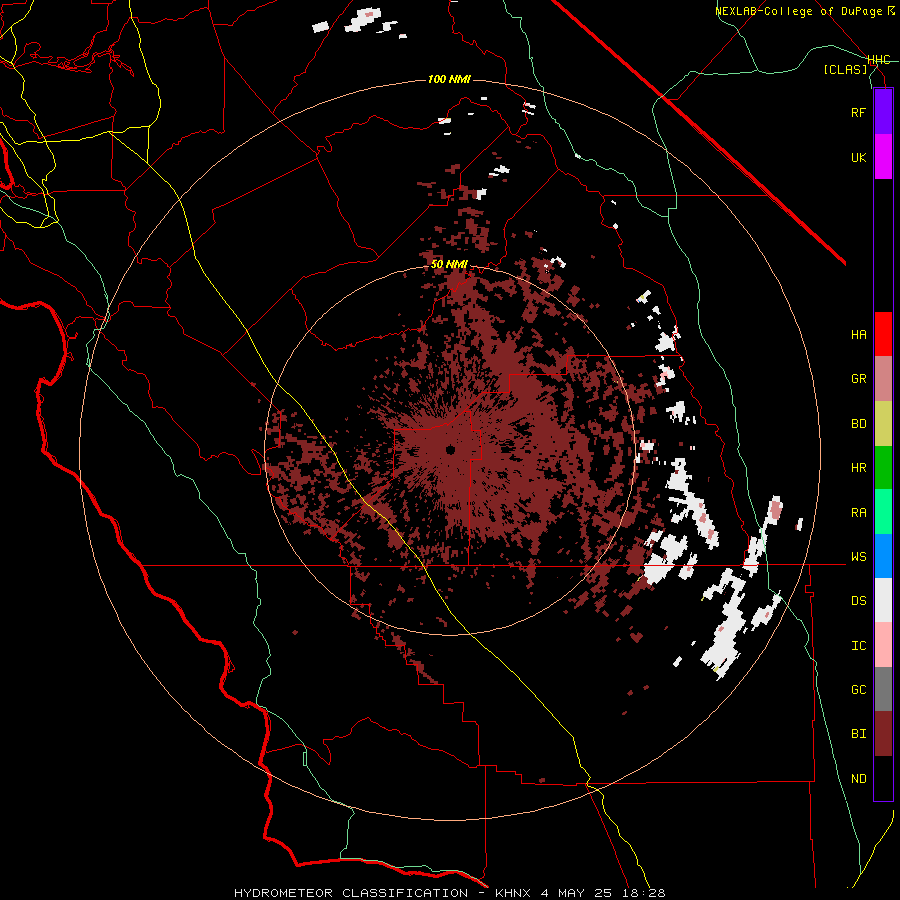The height and width of the screenshot is (900, 900).
Task: Click the GC legend label
Action: [x=858, y=690]
